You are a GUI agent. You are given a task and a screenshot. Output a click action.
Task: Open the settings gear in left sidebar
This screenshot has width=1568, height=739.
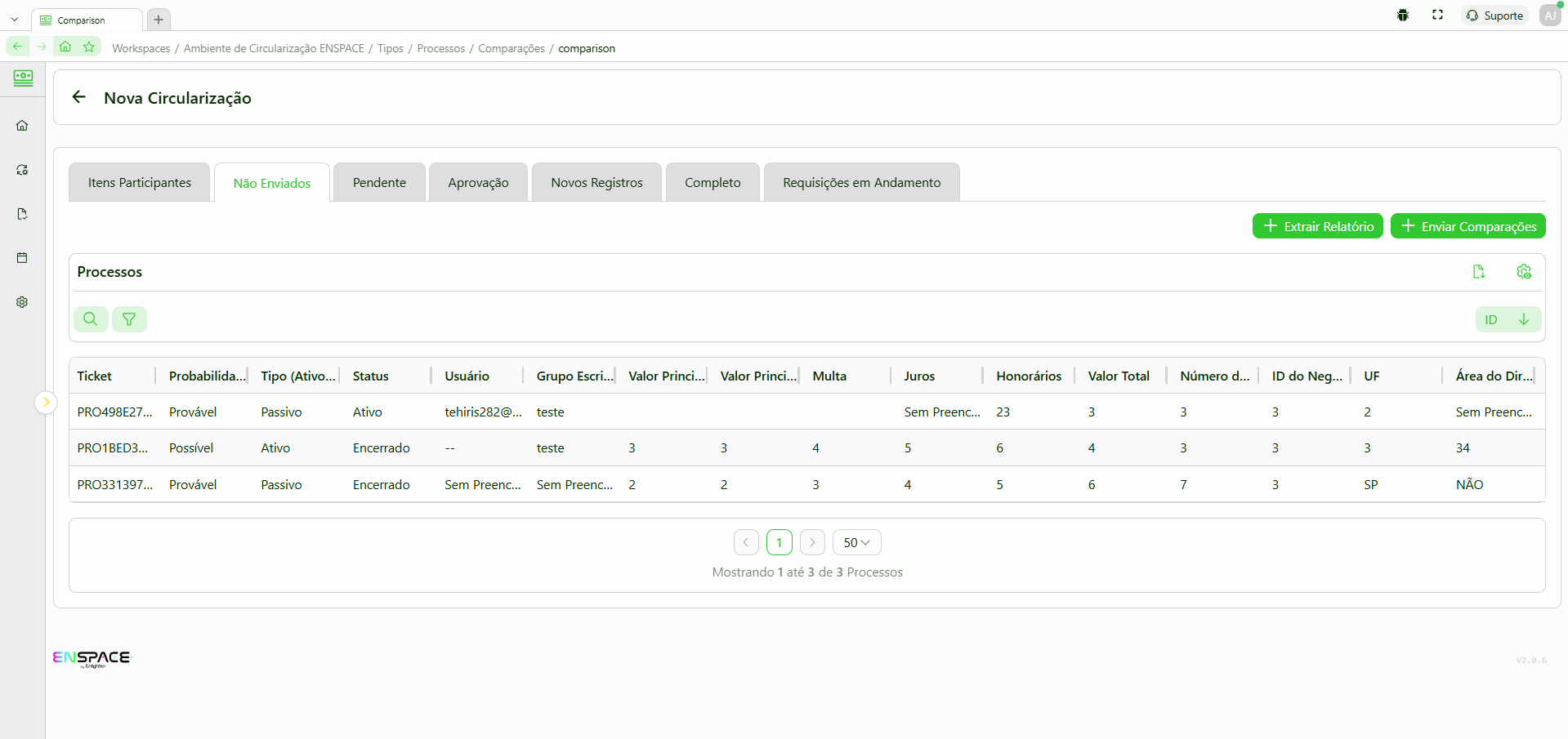(22, 302)
